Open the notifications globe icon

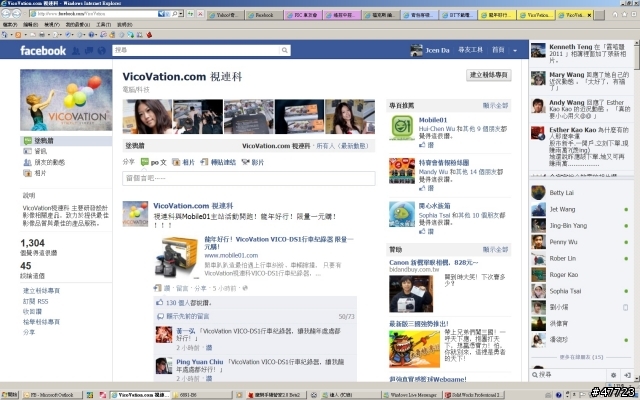(101, 51)
